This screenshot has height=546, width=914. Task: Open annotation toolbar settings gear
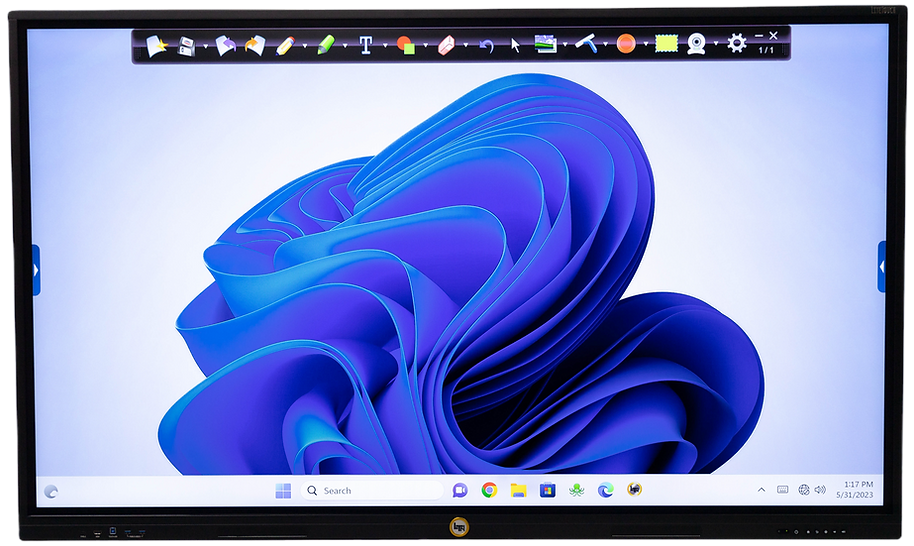click(737, 43)
